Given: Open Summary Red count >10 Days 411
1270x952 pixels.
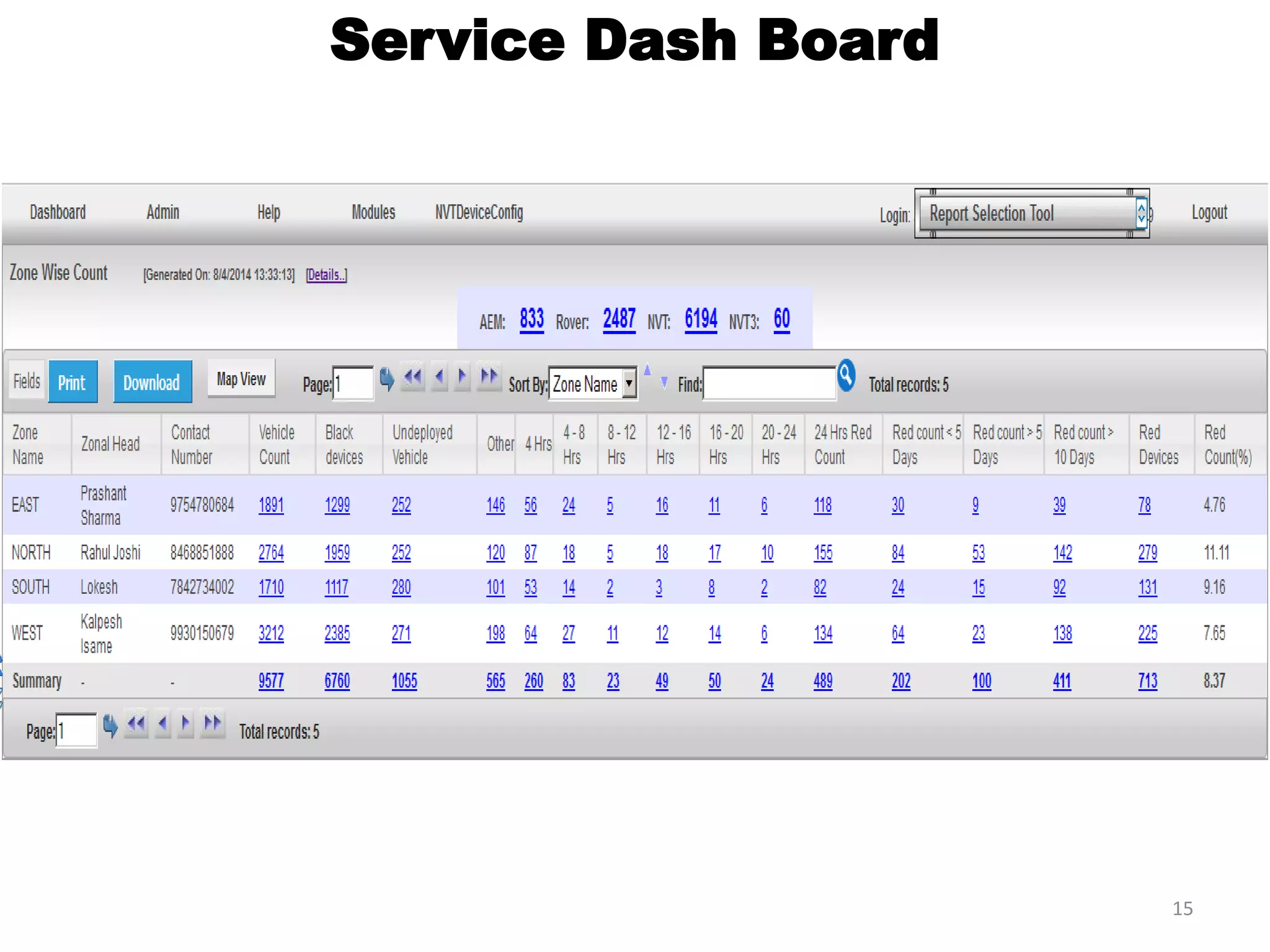Looking at the screenshot, I should pos(1062,681).
